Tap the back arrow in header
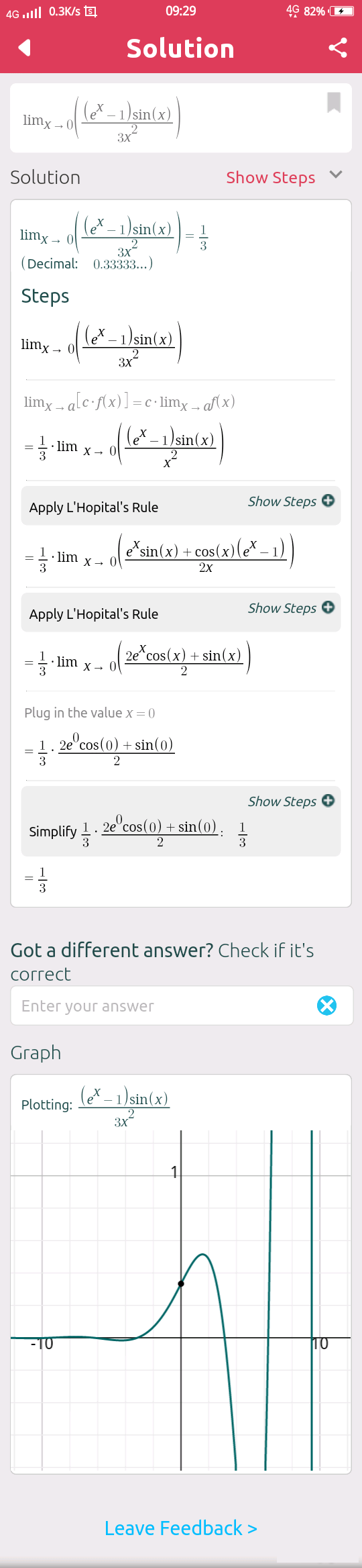 (x=25, y=48)
